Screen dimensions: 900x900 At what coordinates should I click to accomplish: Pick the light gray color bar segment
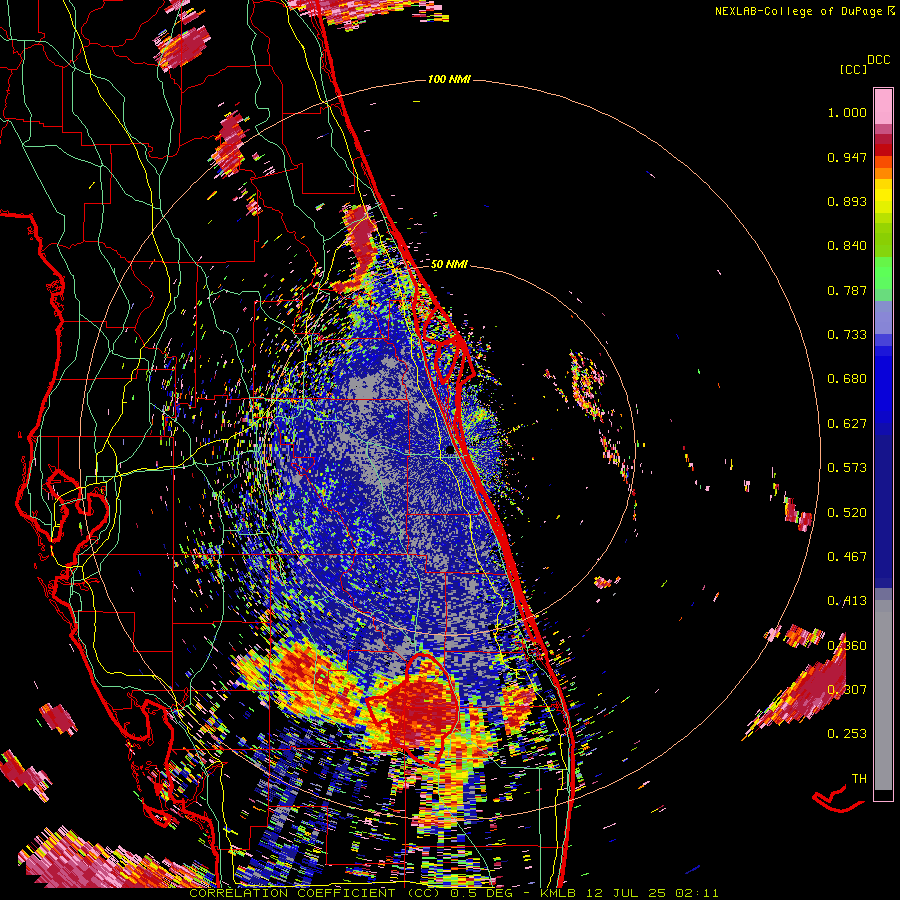click(883, 695)
